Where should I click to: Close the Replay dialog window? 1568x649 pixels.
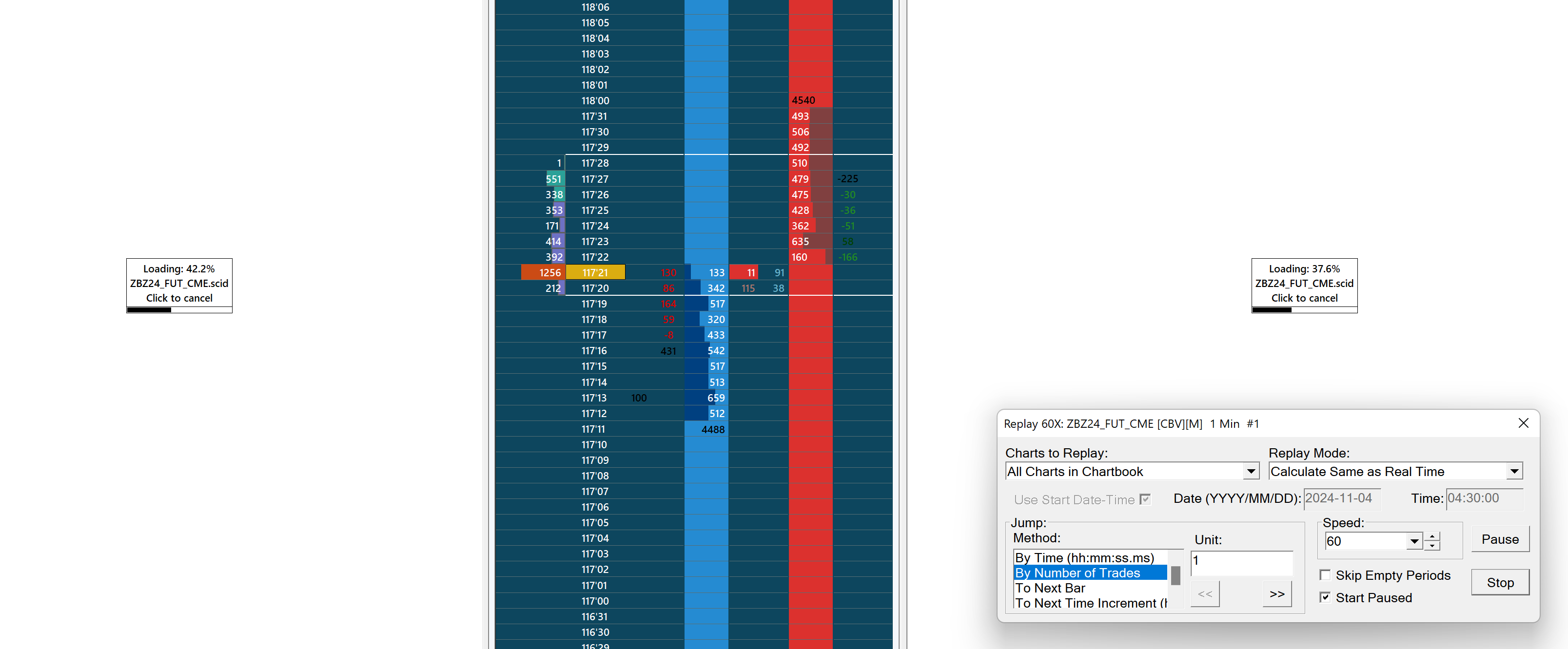point(1523,423)
